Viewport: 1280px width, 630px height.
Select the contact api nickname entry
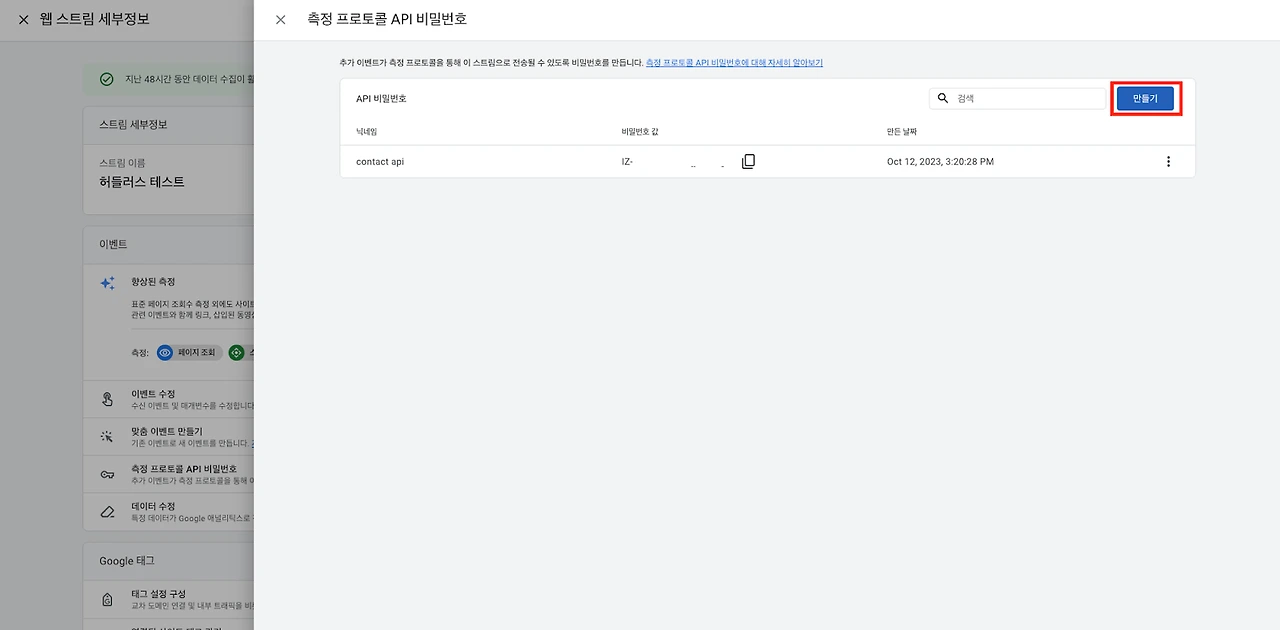pos(380,161)
